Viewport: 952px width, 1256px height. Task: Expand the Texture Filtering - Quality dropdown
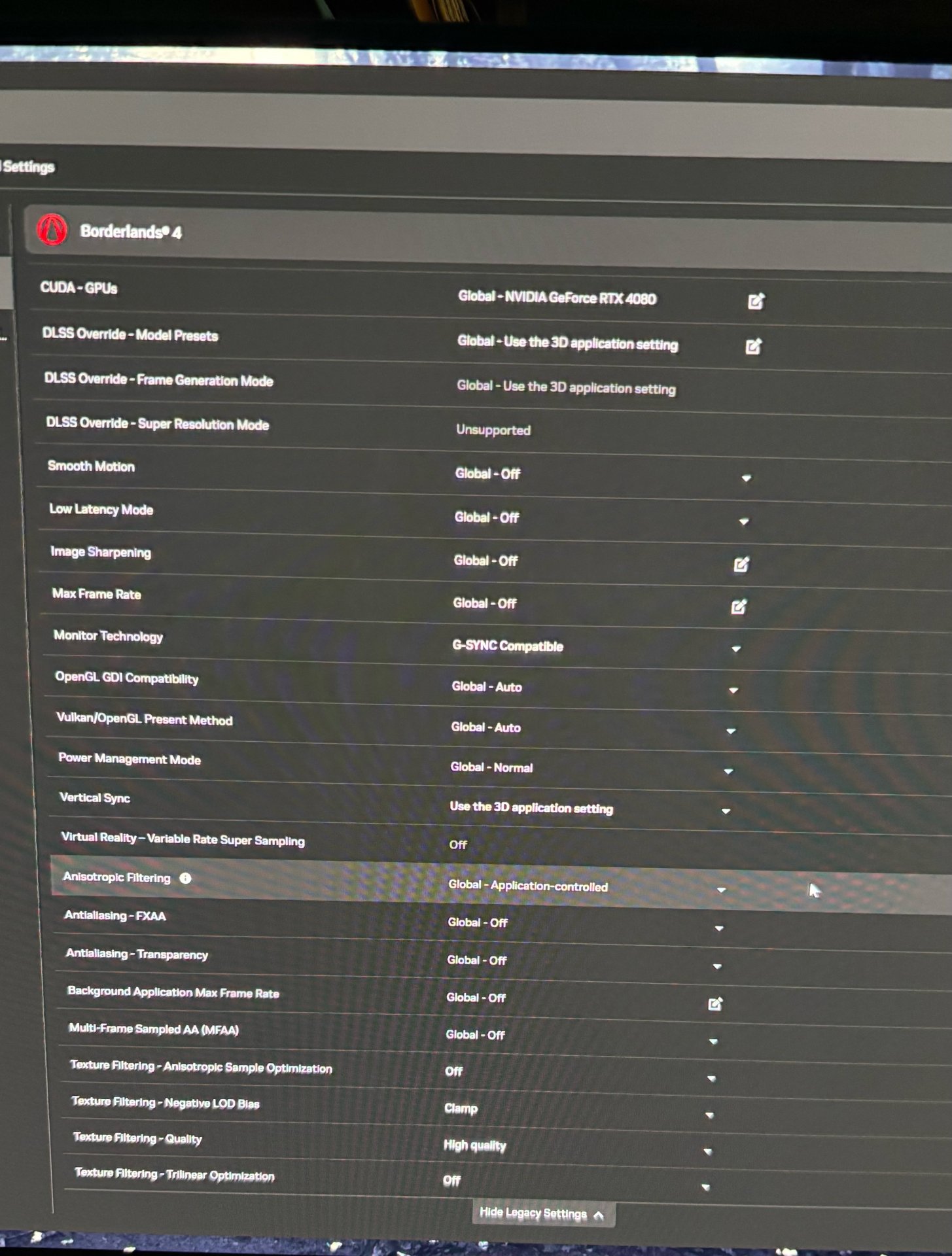pos(707,1151)
